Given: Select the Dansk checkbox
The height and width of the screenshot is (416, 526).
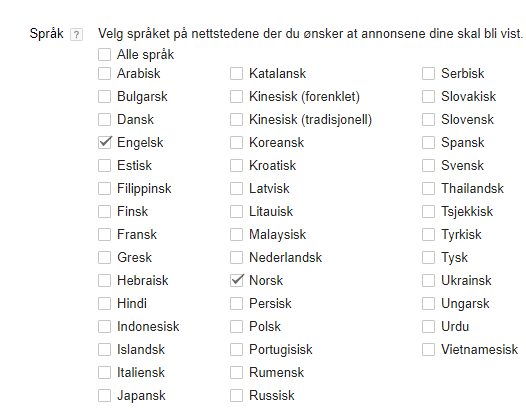Looking at the screenshot, I should pos(104,119).
